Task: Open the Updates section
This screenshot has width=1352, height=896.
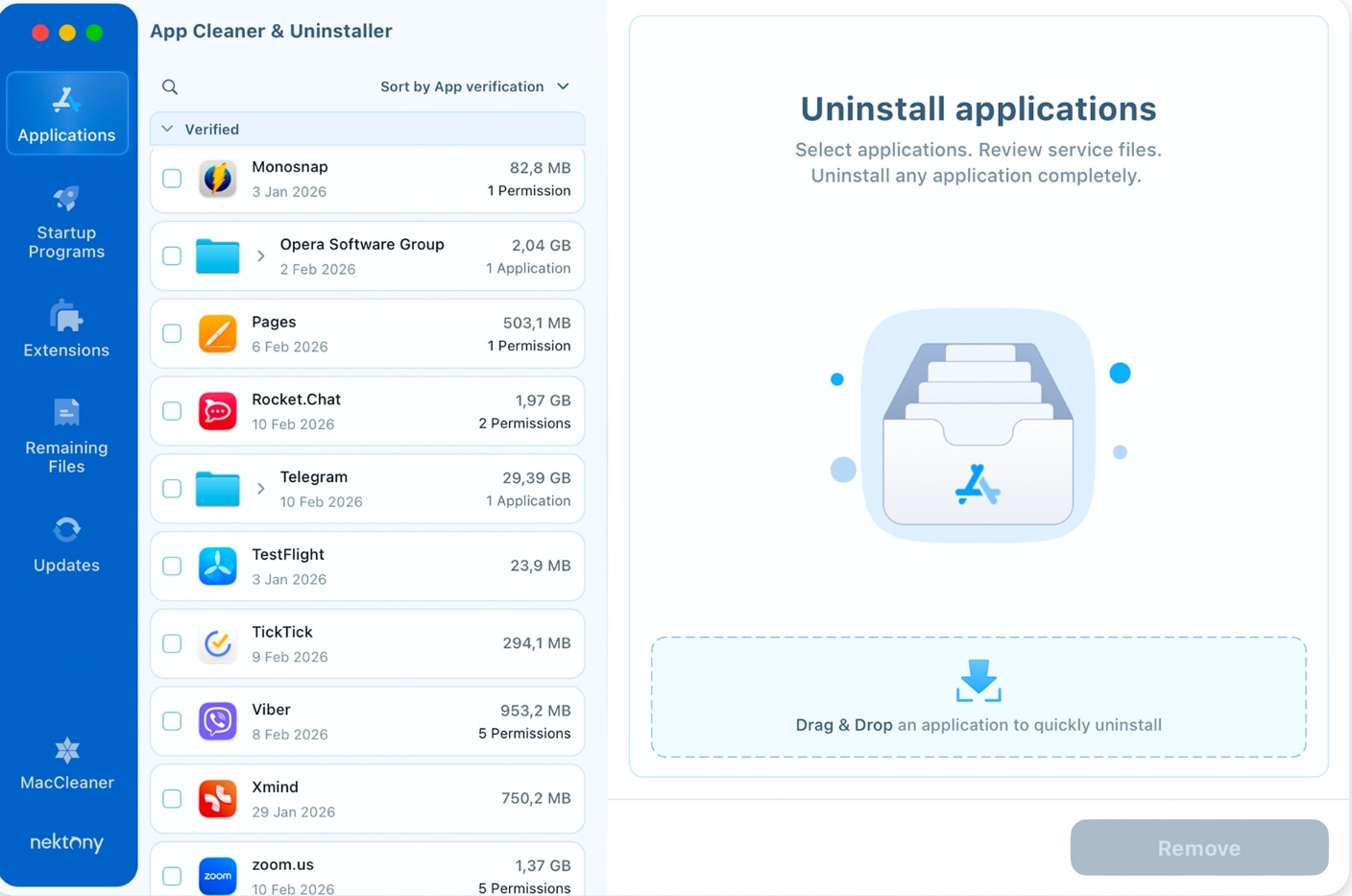Action: coord(66,545)
